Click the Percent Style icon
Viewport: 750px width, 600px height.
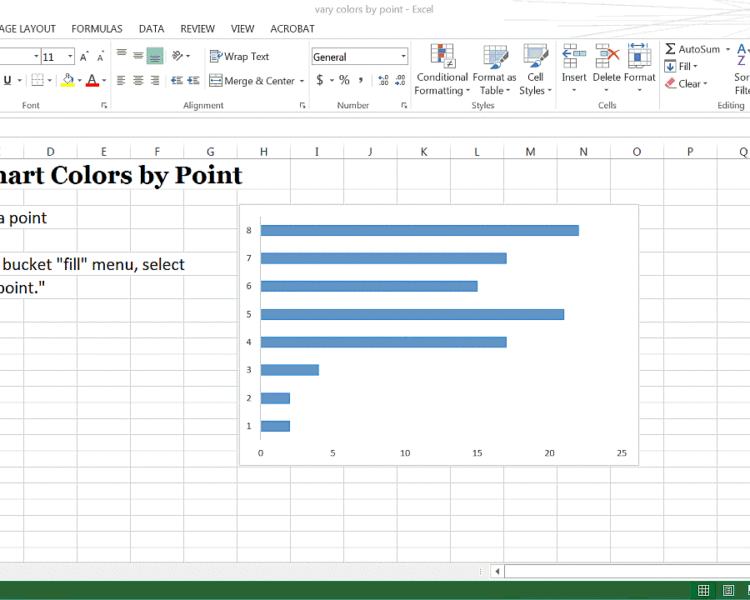(344, 80)
